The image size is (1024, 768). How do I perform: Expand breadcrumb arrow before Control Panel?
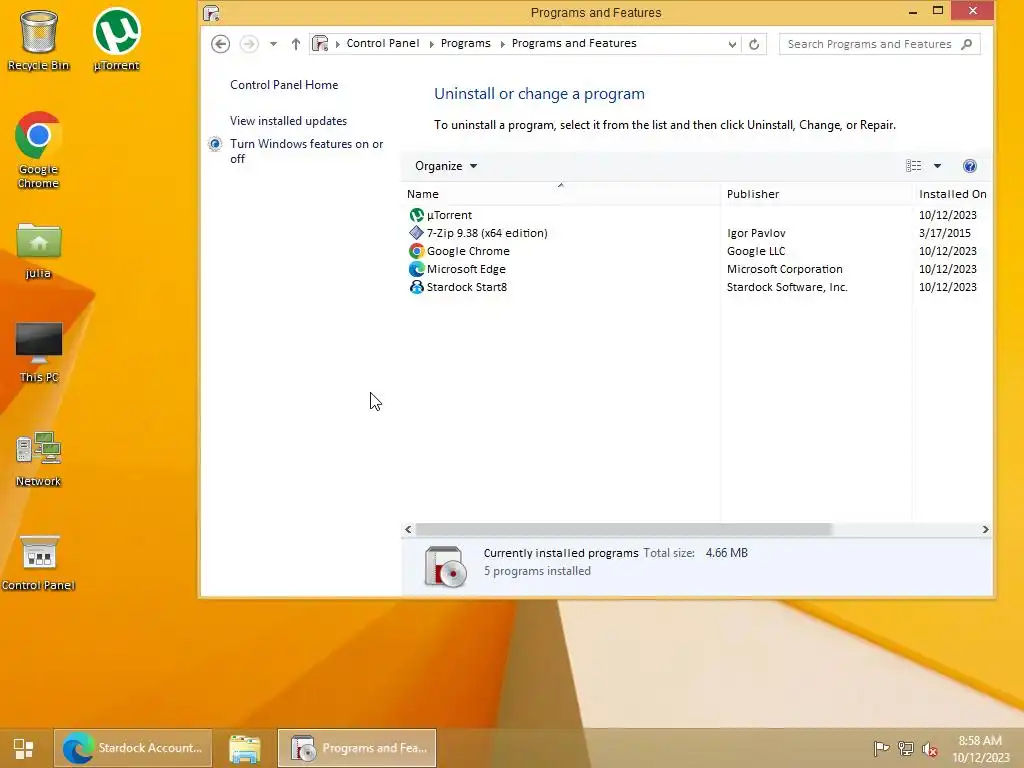point(338,44)
